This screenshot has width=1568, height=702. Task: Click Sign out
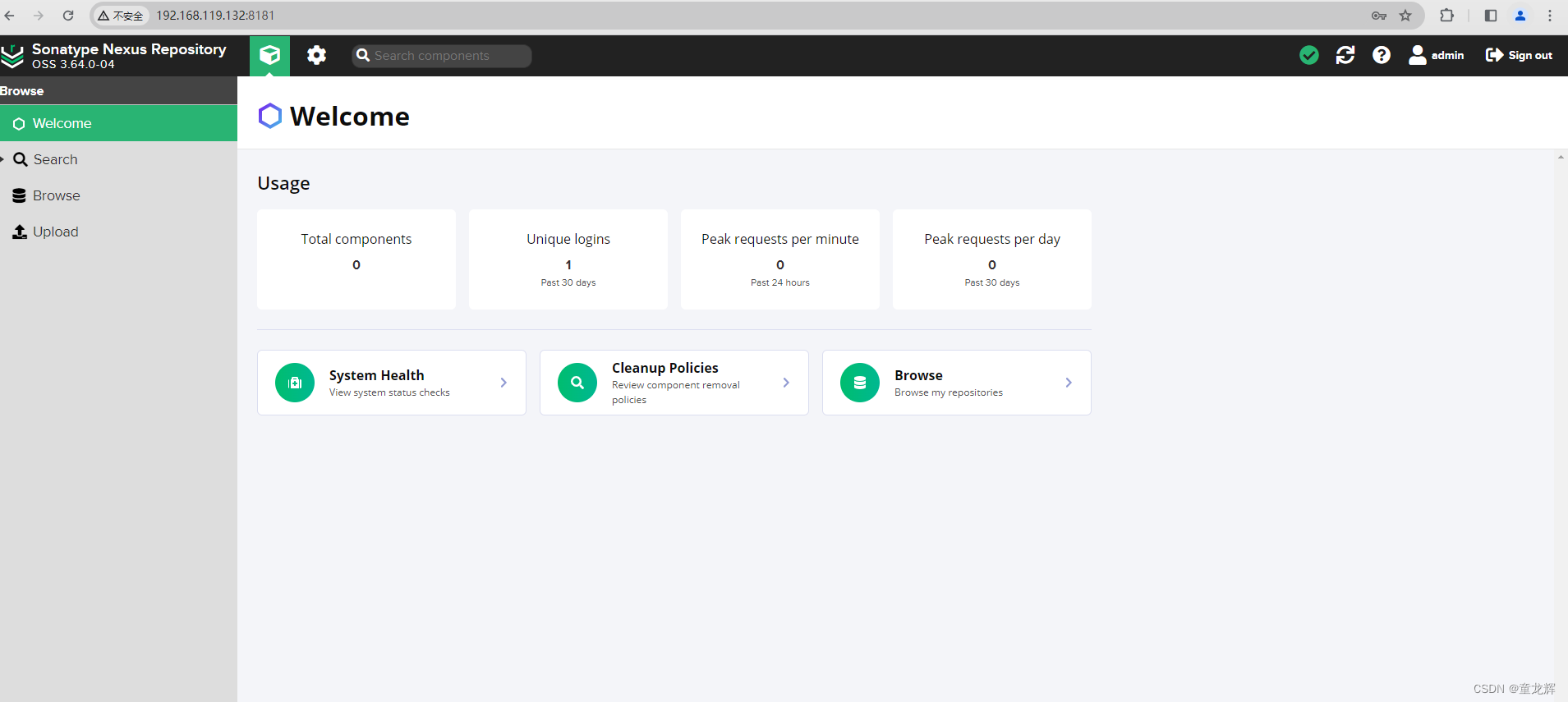1519,55
